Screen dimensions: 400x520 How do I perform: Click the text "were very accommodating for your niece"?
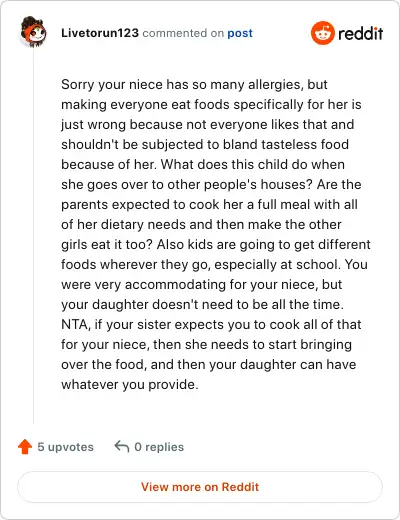(190, 285)
